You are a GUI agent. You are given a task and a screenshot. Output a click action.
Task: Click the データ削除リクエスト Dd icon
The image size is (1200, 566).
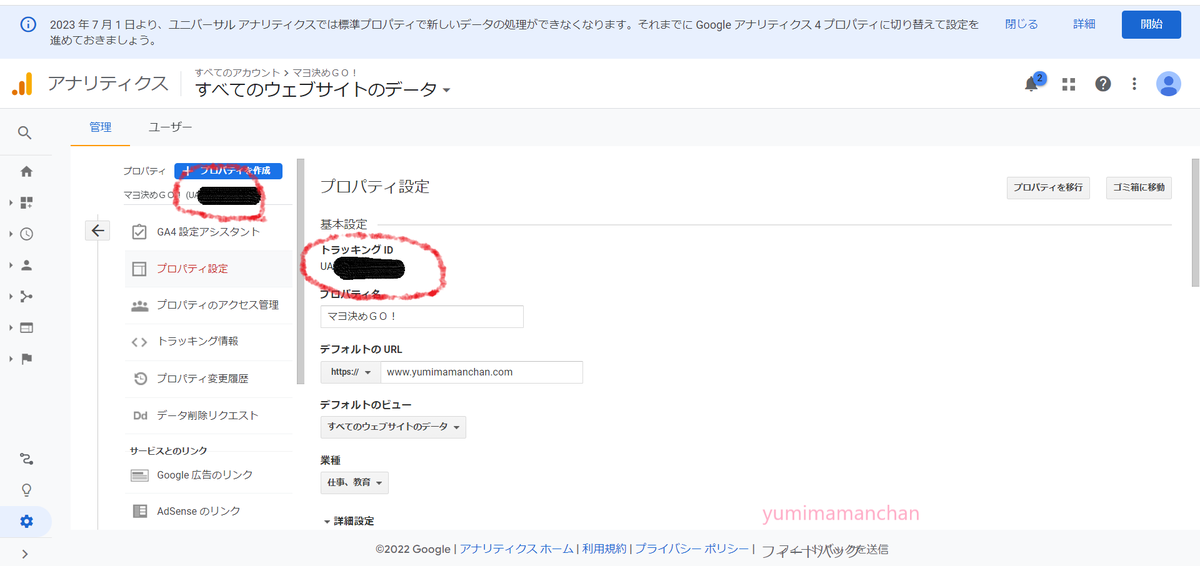point(140,415)
